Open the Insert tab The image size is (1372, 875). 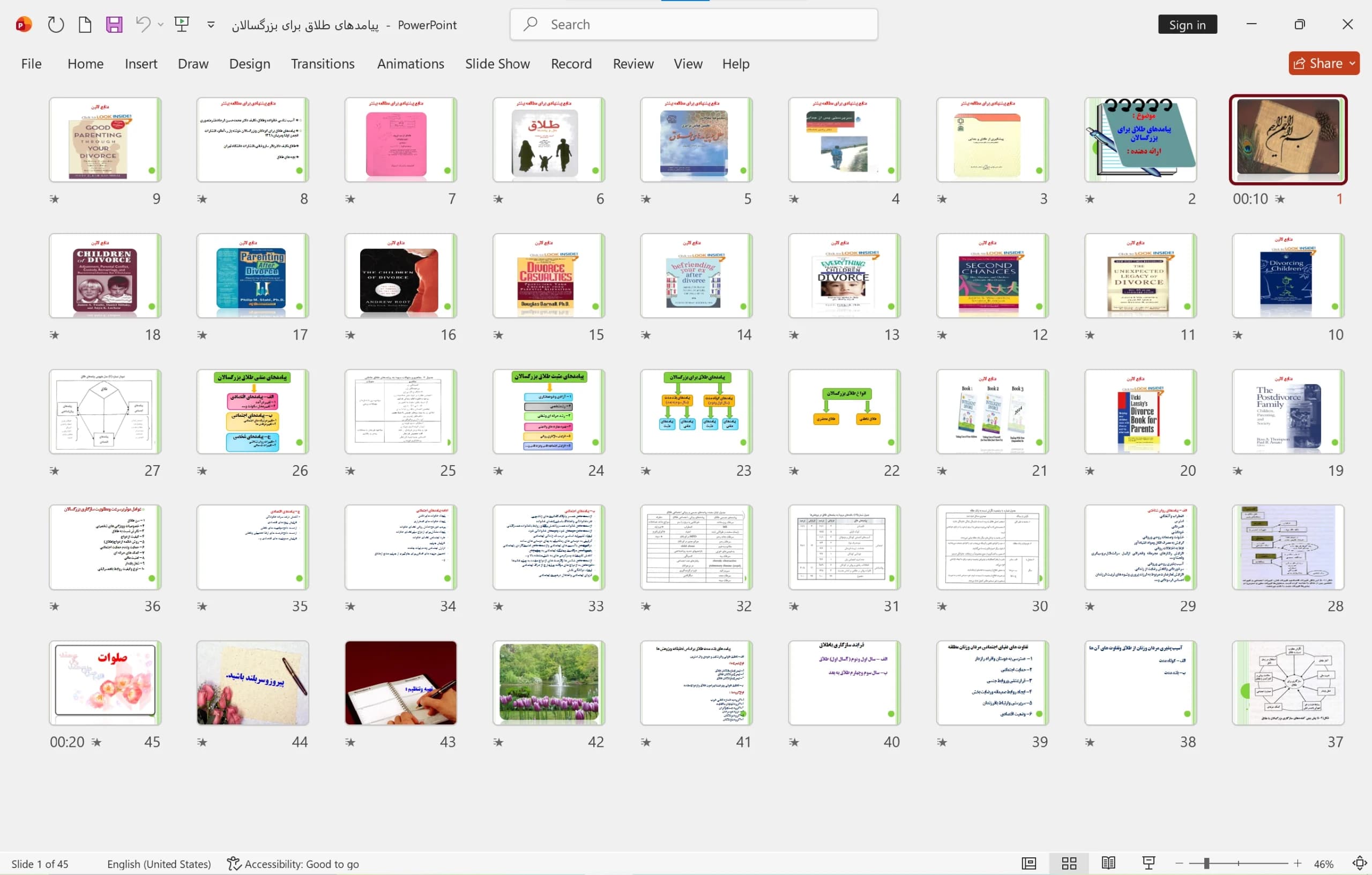141,63
